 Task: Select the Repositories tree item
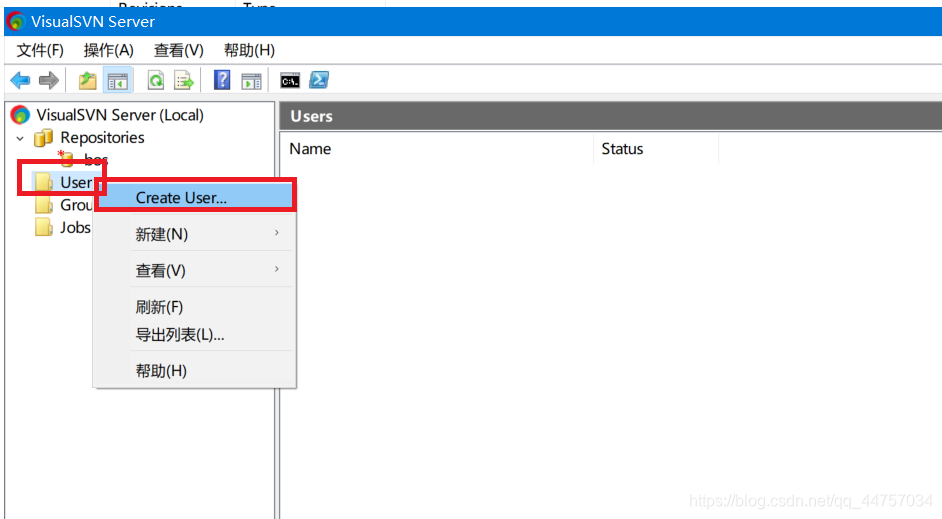[x=103, y=138]
